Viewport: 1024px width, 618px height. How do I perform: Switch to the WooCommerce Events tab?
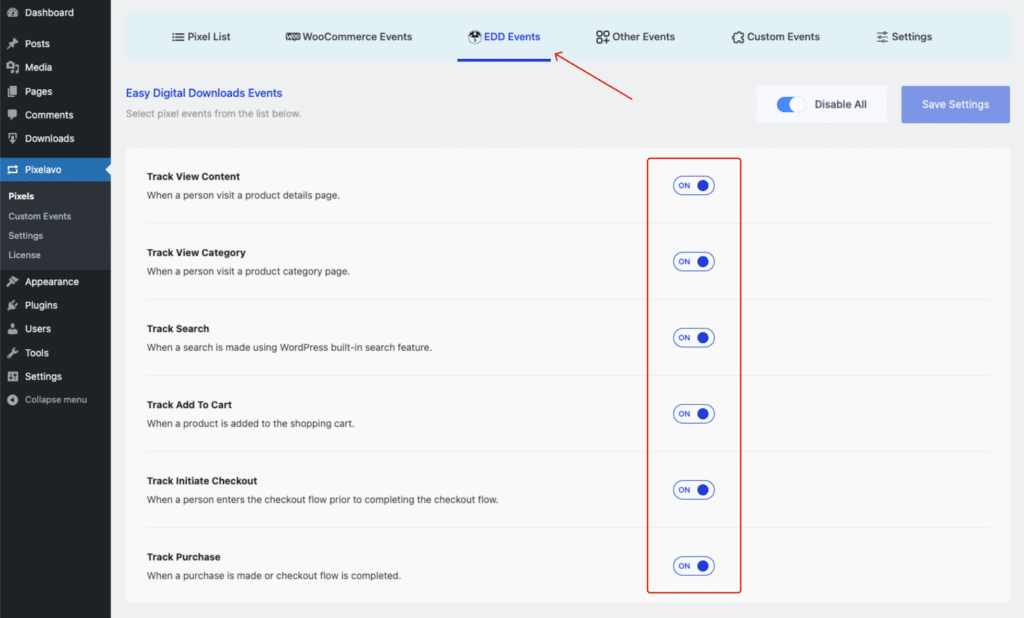coord(349,37)
